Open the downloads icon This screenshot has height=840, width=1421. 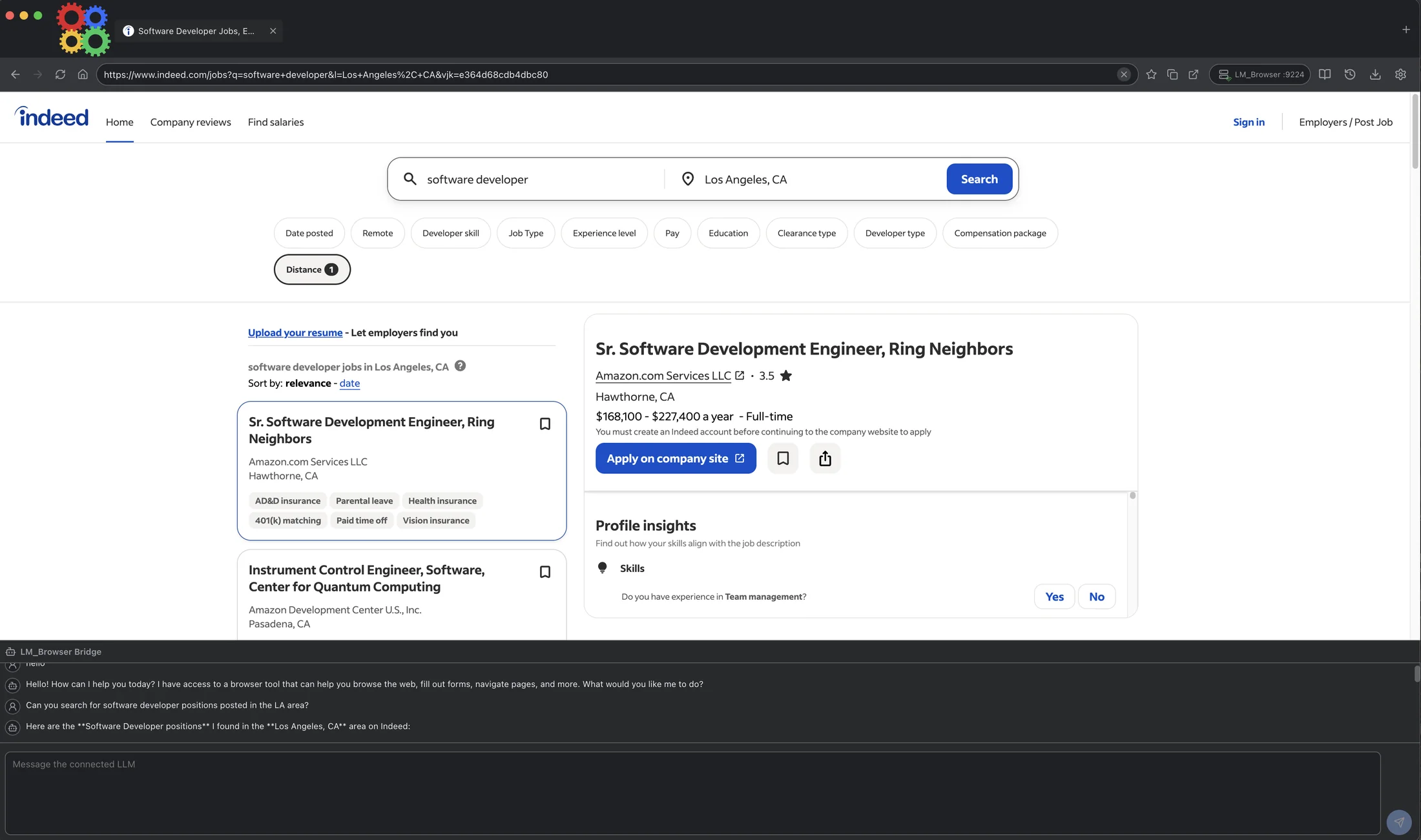tap(1375, 74)
